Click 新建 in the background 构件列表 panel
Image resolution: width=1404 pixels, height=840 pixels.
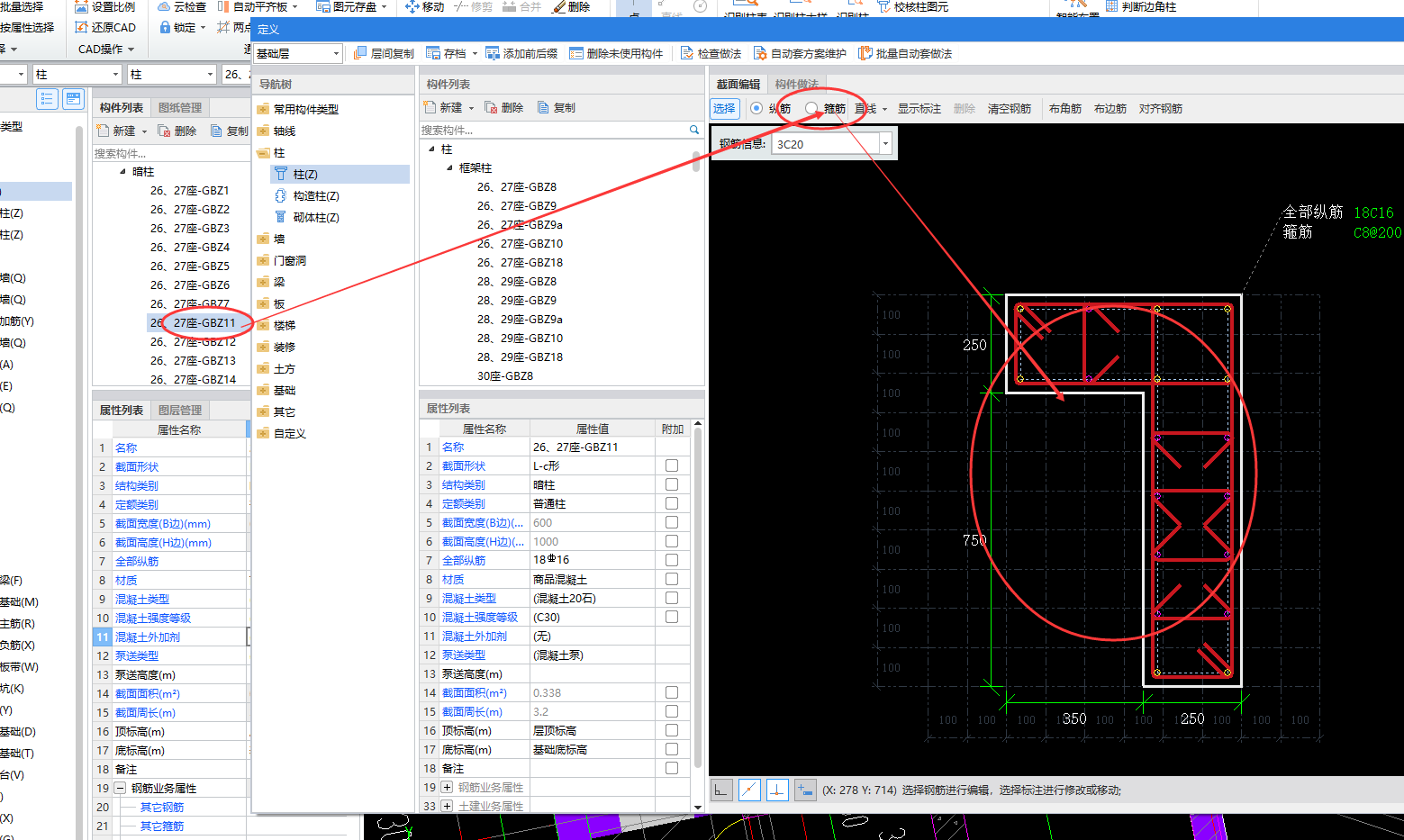tap(116, 131)
